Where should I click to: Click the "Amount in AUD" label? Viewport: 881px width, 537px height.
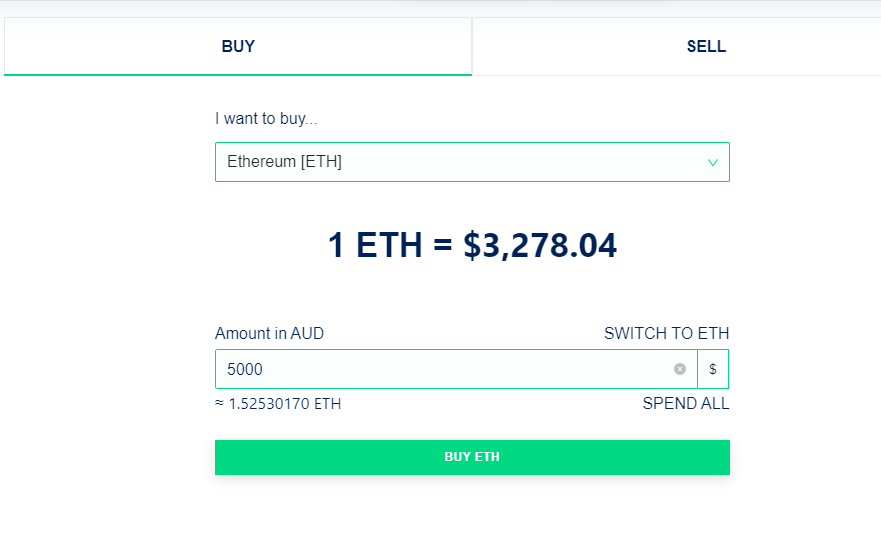click(269, 333)
